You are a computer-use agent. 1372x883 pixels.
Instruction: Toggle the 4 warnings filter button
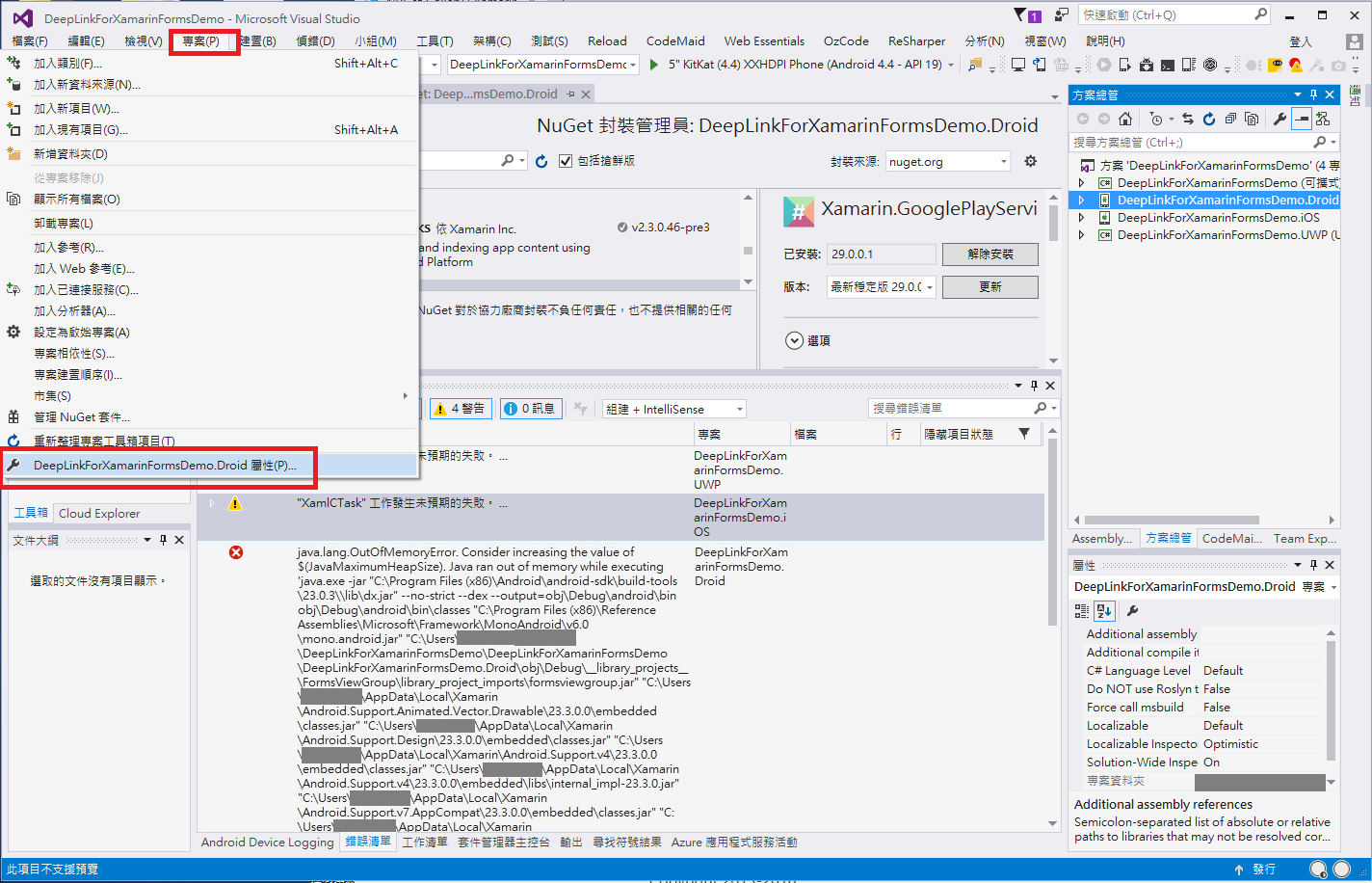461,409
